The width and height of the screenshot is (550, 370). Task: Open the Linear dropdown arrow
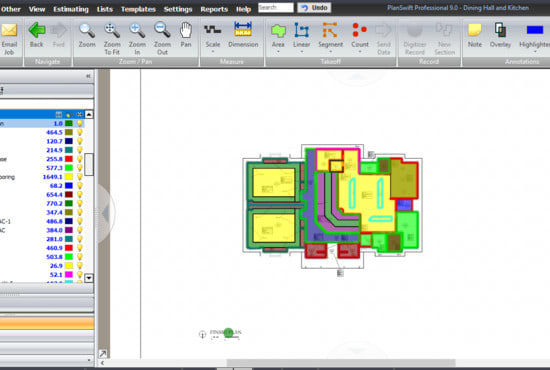[x=302, y=52]
